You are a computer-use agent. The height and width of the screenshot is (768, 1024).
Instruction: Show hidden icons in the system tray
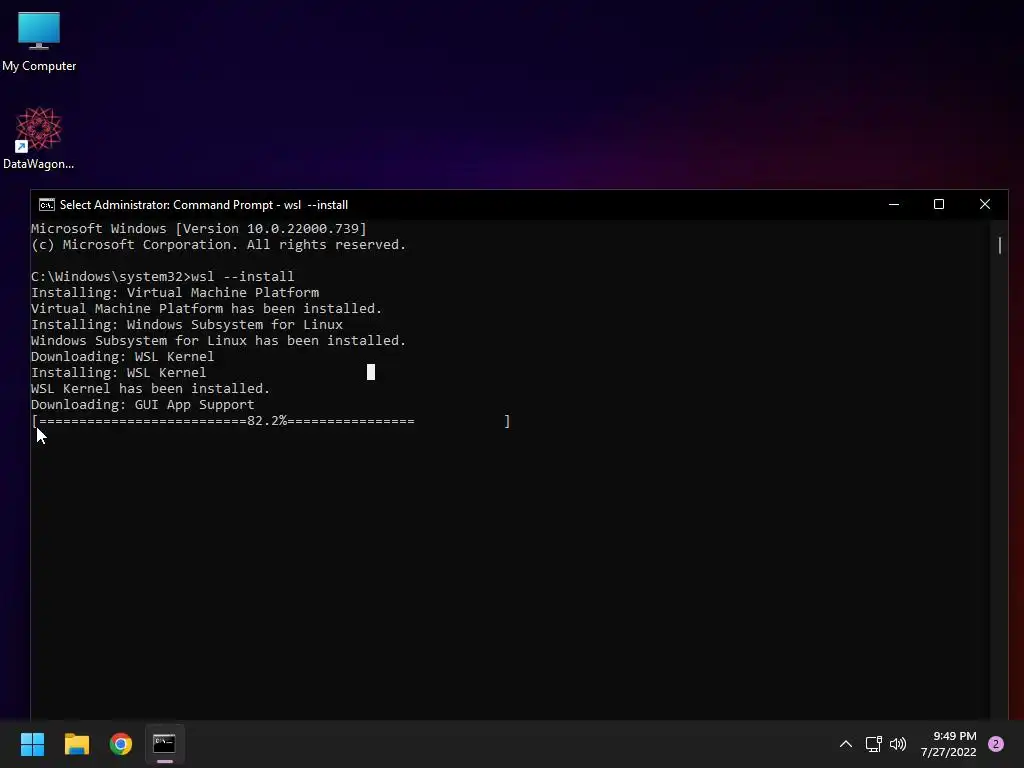pyautogui.click(x=846, y=744)
